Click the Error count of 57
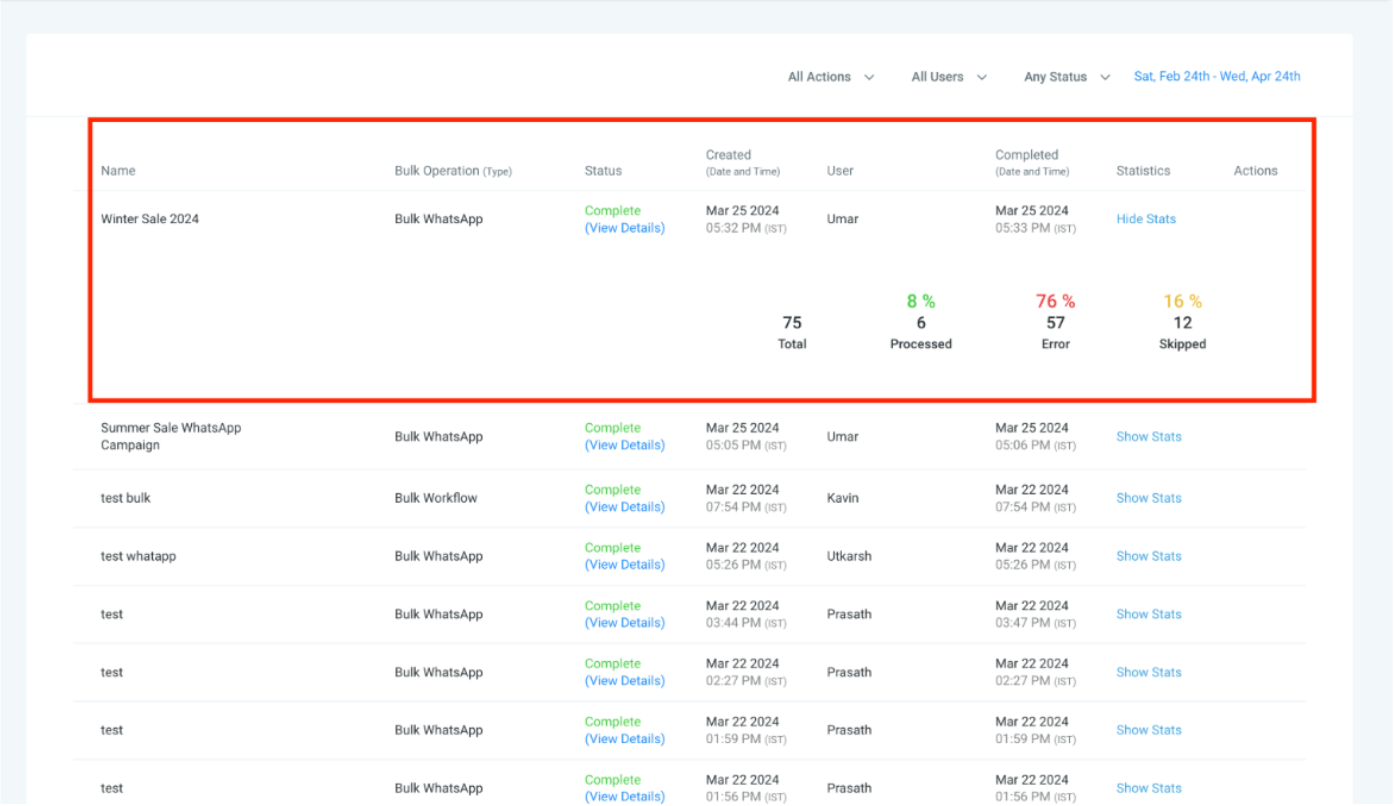Image resolution: width=1394 pixels, height=806 pixels. 1055,323
